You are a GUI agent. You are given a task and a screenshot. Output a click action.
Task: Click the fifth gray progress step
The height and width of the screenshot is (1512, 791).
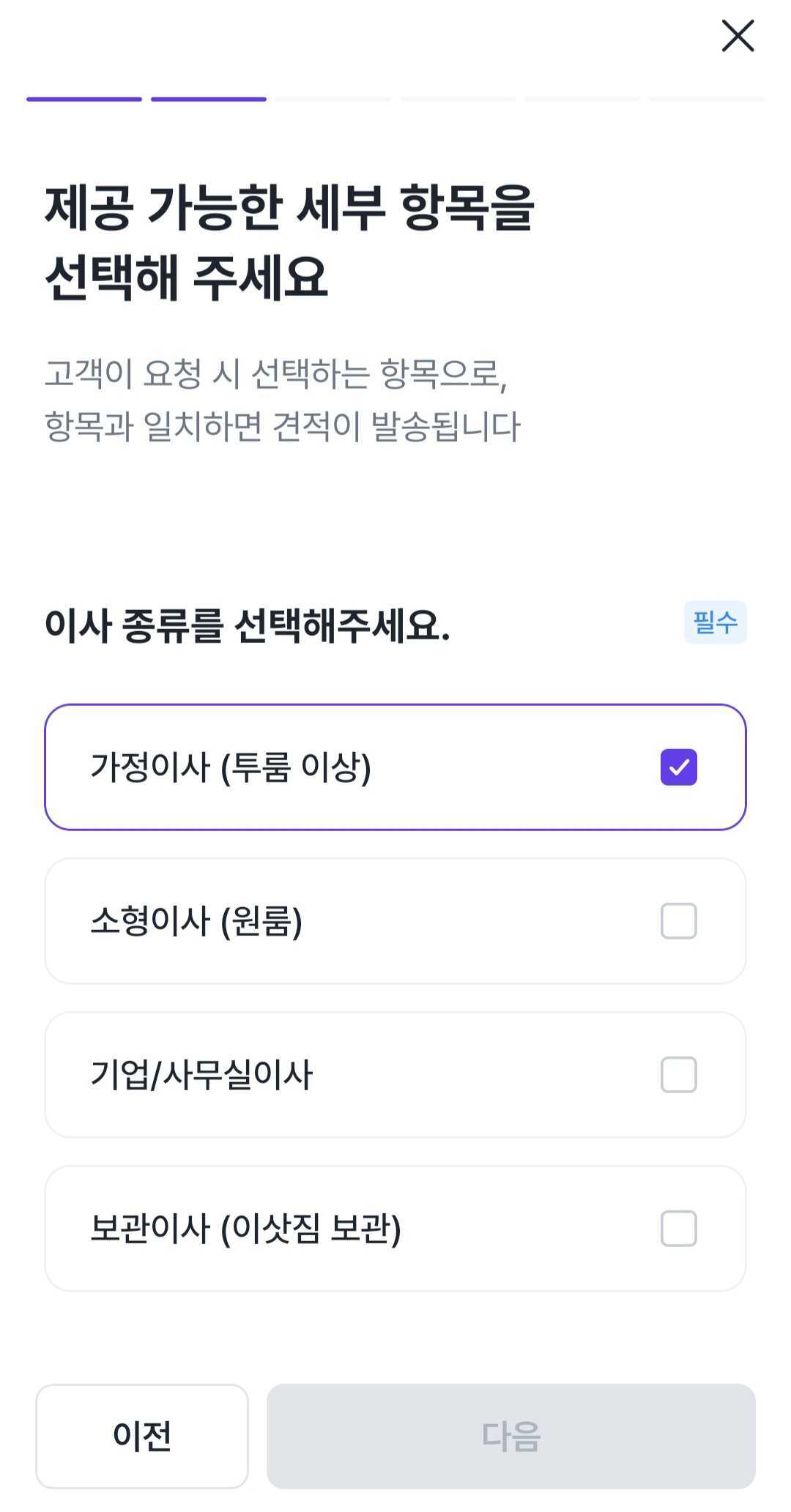click(x=582, y=99)
